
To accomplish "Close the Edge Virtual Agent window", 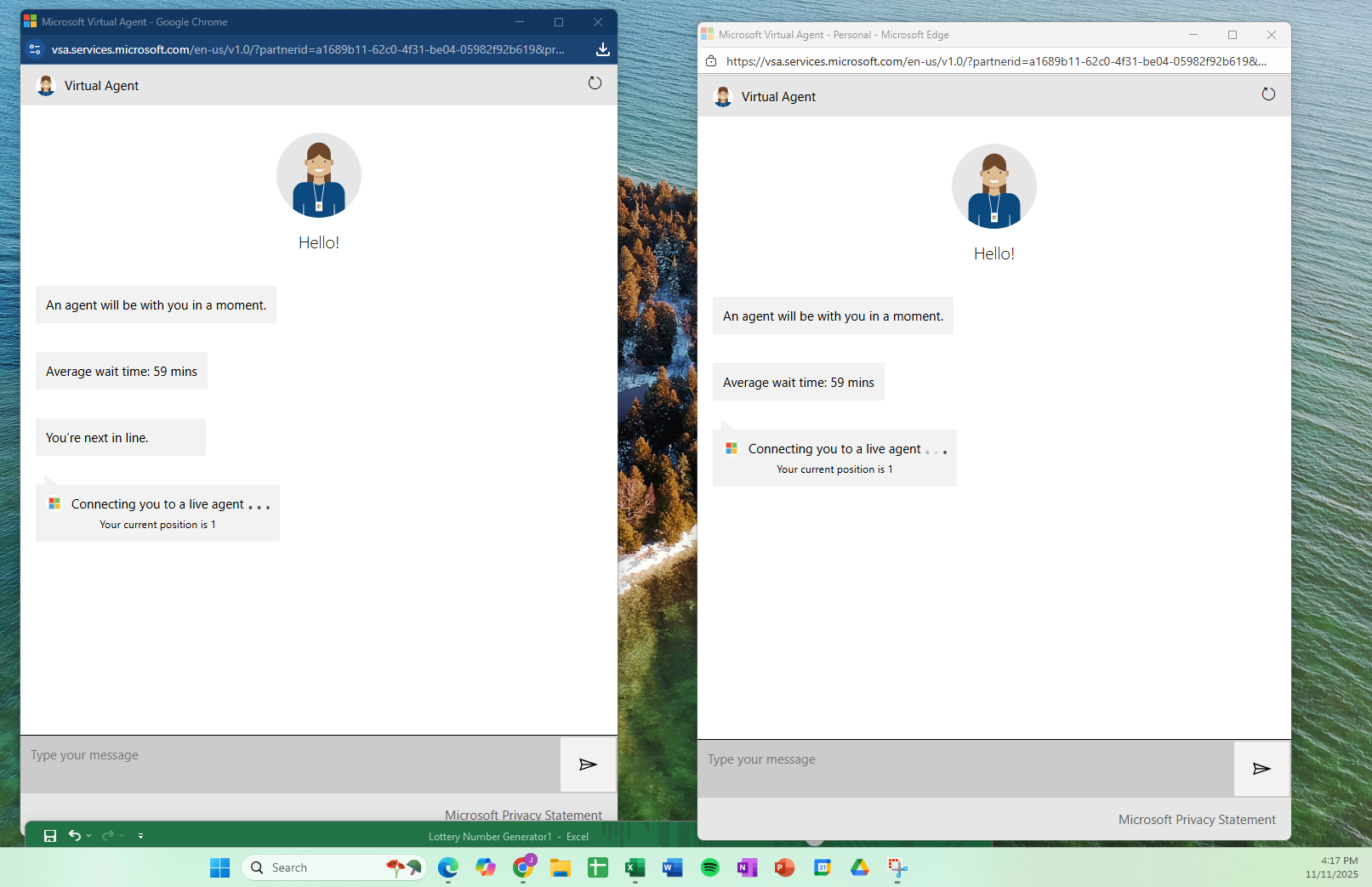I will 1272,35.
